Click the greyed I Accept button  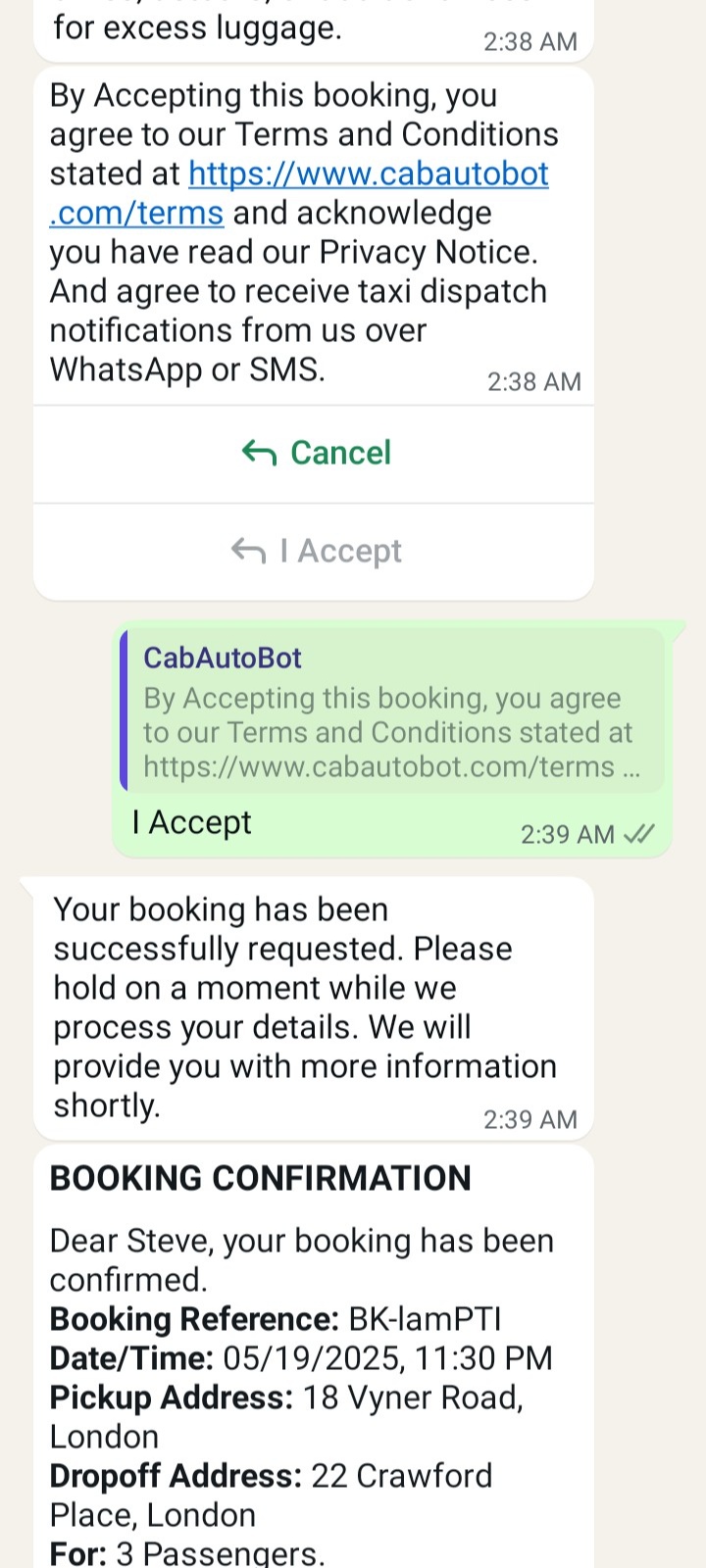(314, 552)
